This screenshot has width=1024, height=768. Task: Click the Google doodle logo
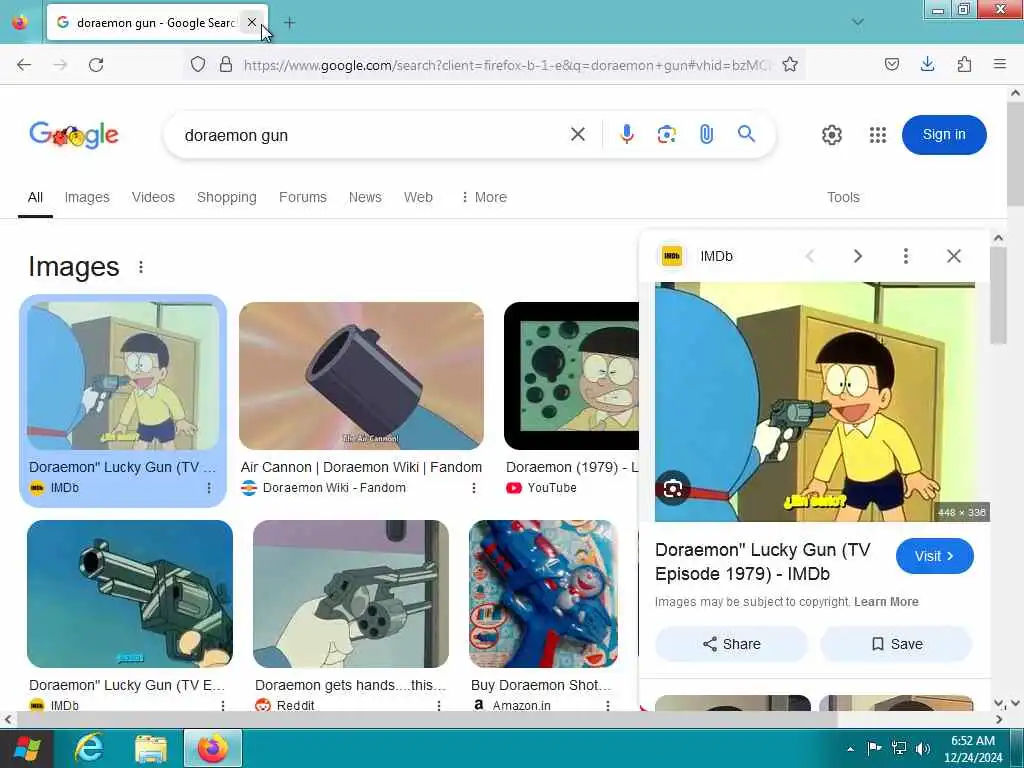(x=74, y=135)
